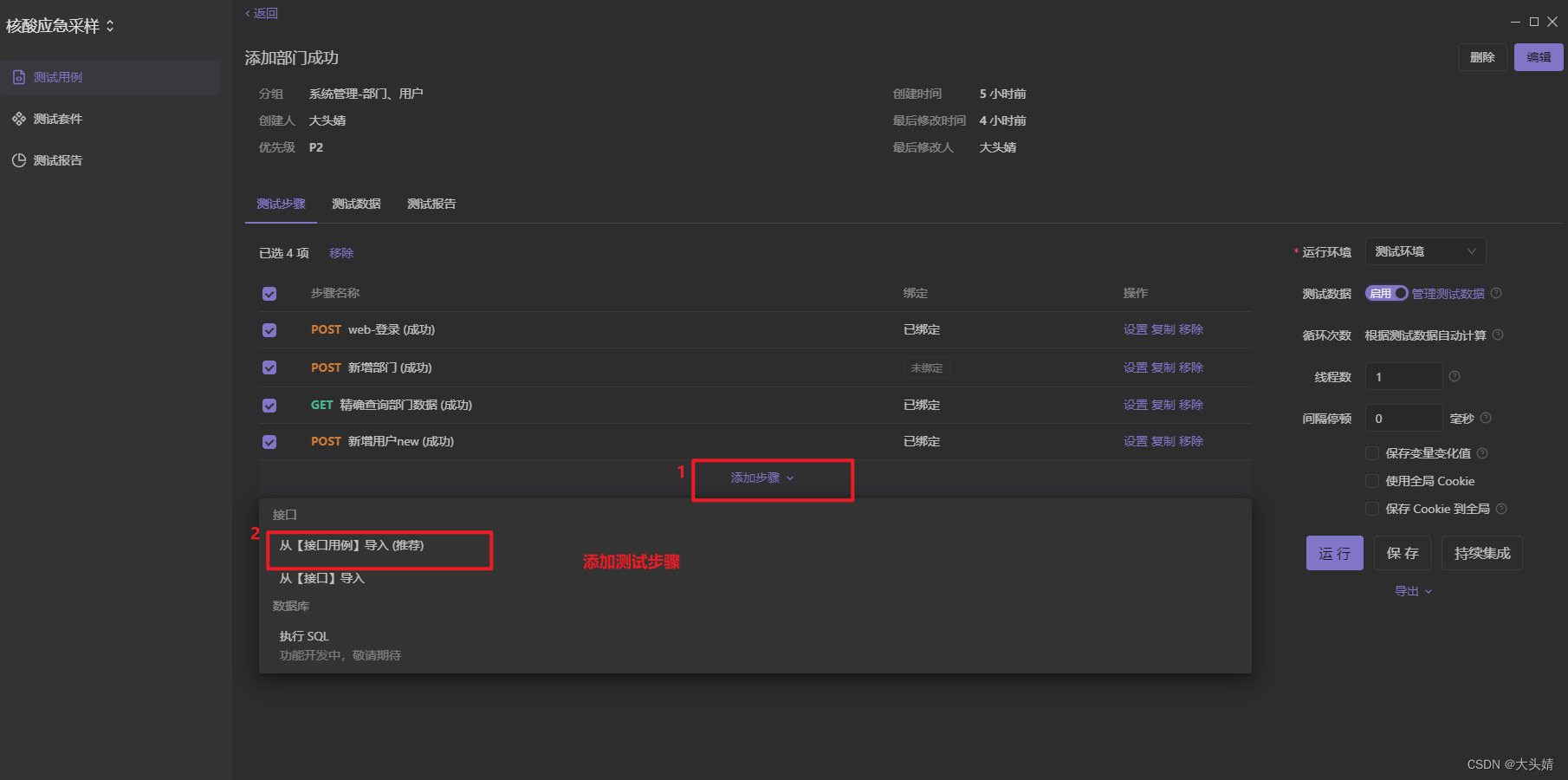
Task: Click the 持续集成 button
Action: [1482, 553]
